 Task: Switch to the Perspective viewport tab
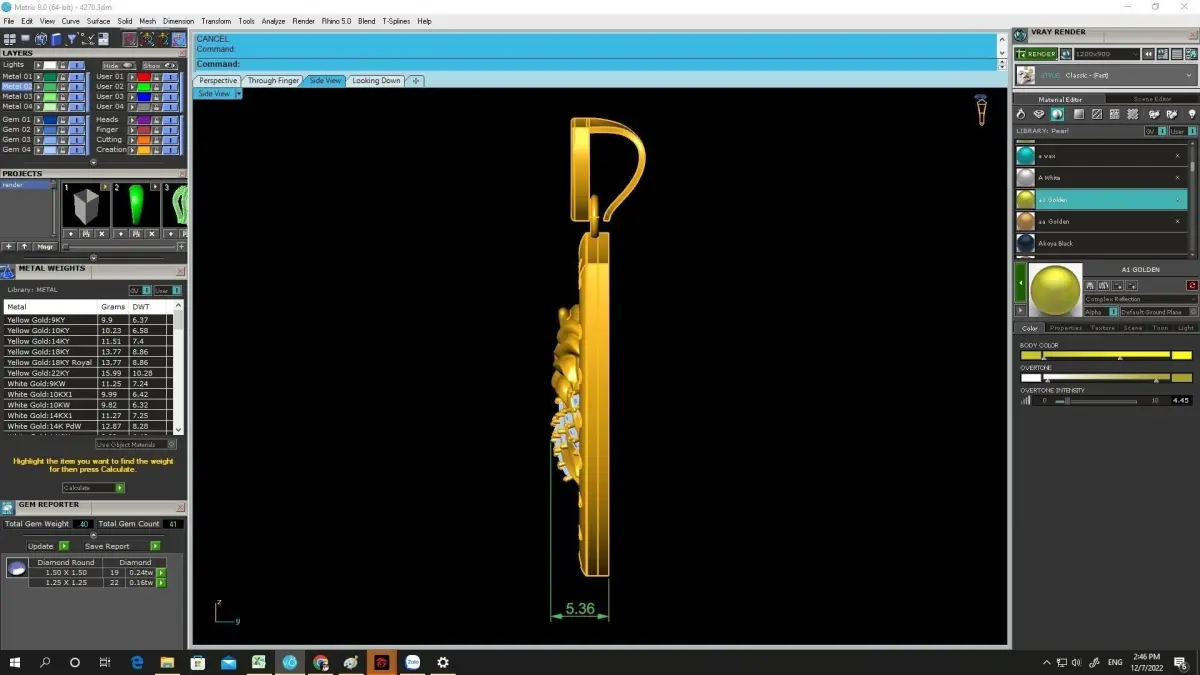(218, 81)
